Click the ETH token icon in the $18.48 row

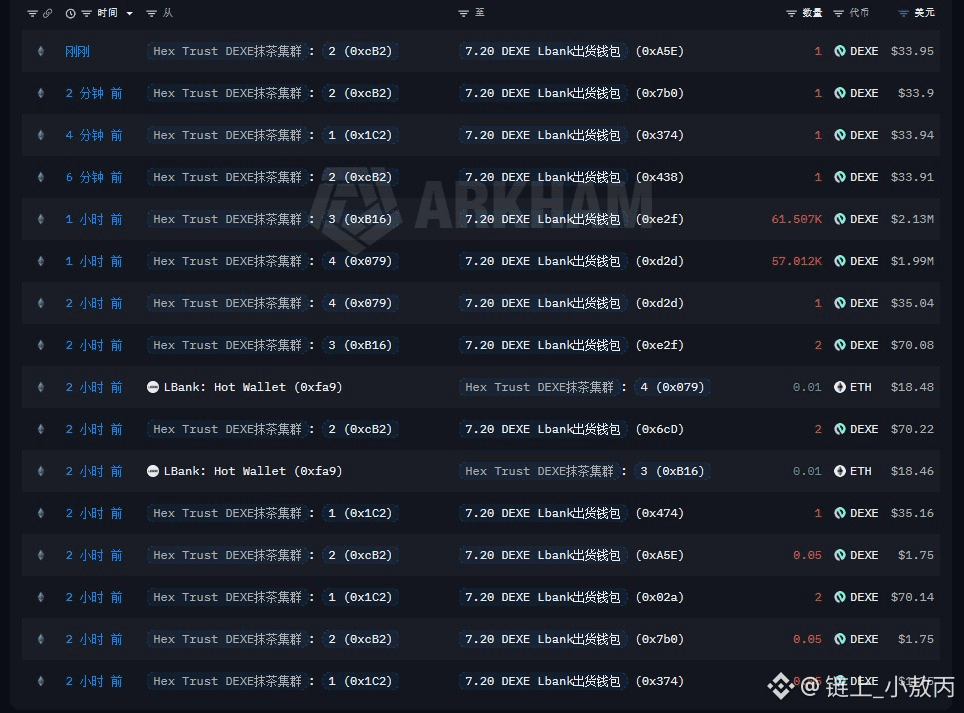coord(840,387)
